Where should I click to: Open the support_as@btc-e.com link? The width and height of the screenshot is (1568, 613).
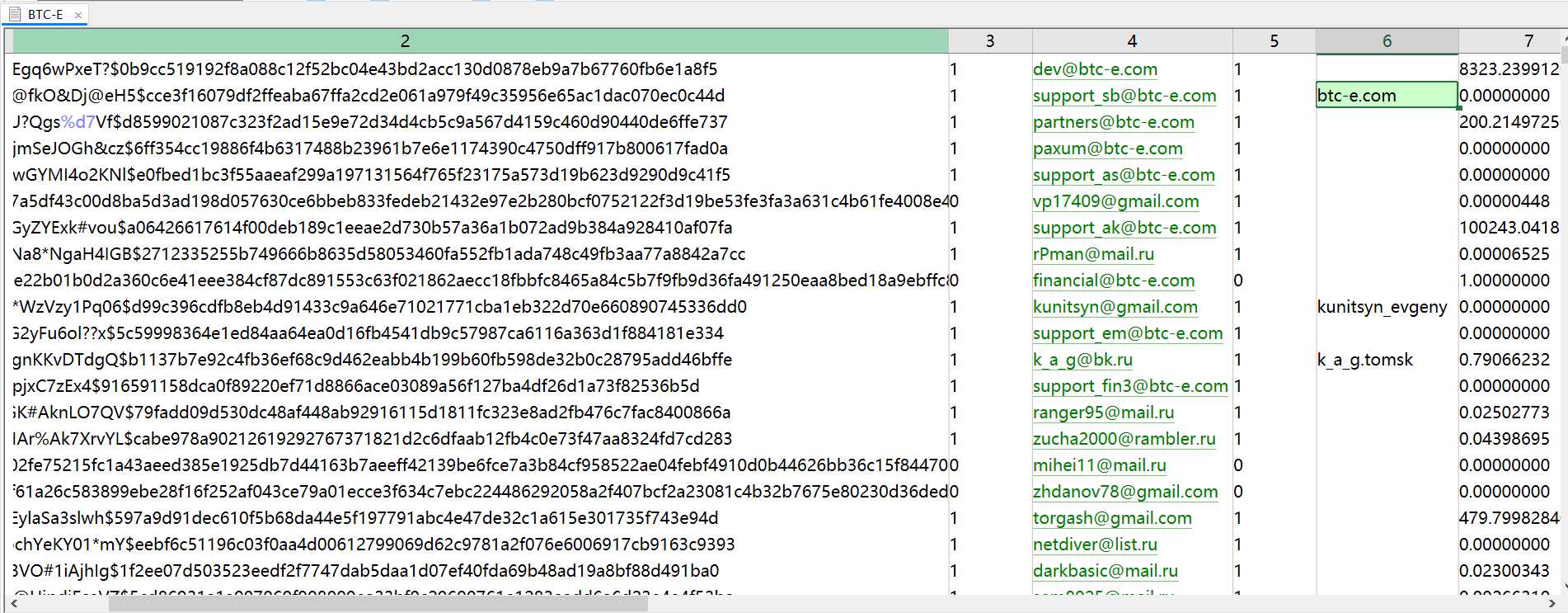[1124, 175]
